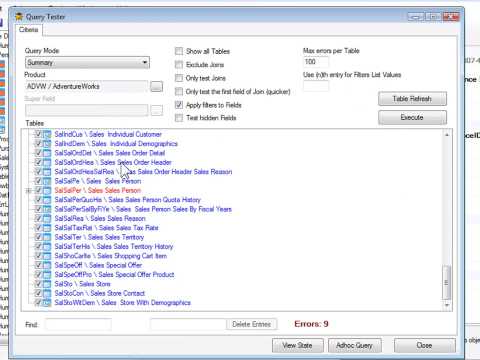Viewport: 480px width, 360px height.
Task: Select 'Sales Sales Order Detail' row text
Action: coord(132,153)
